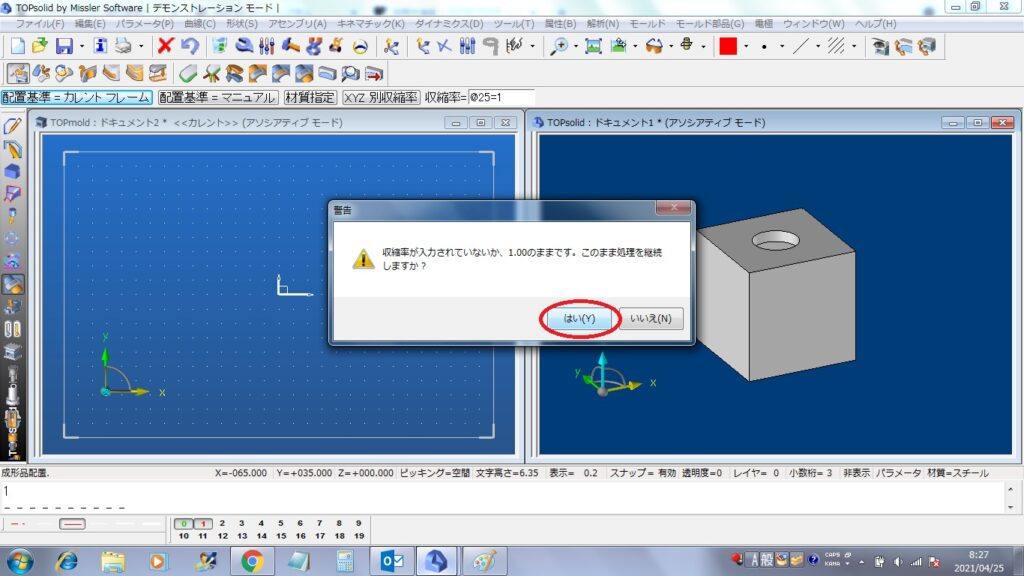Open the ファイル(F) menu

point(40,24)
